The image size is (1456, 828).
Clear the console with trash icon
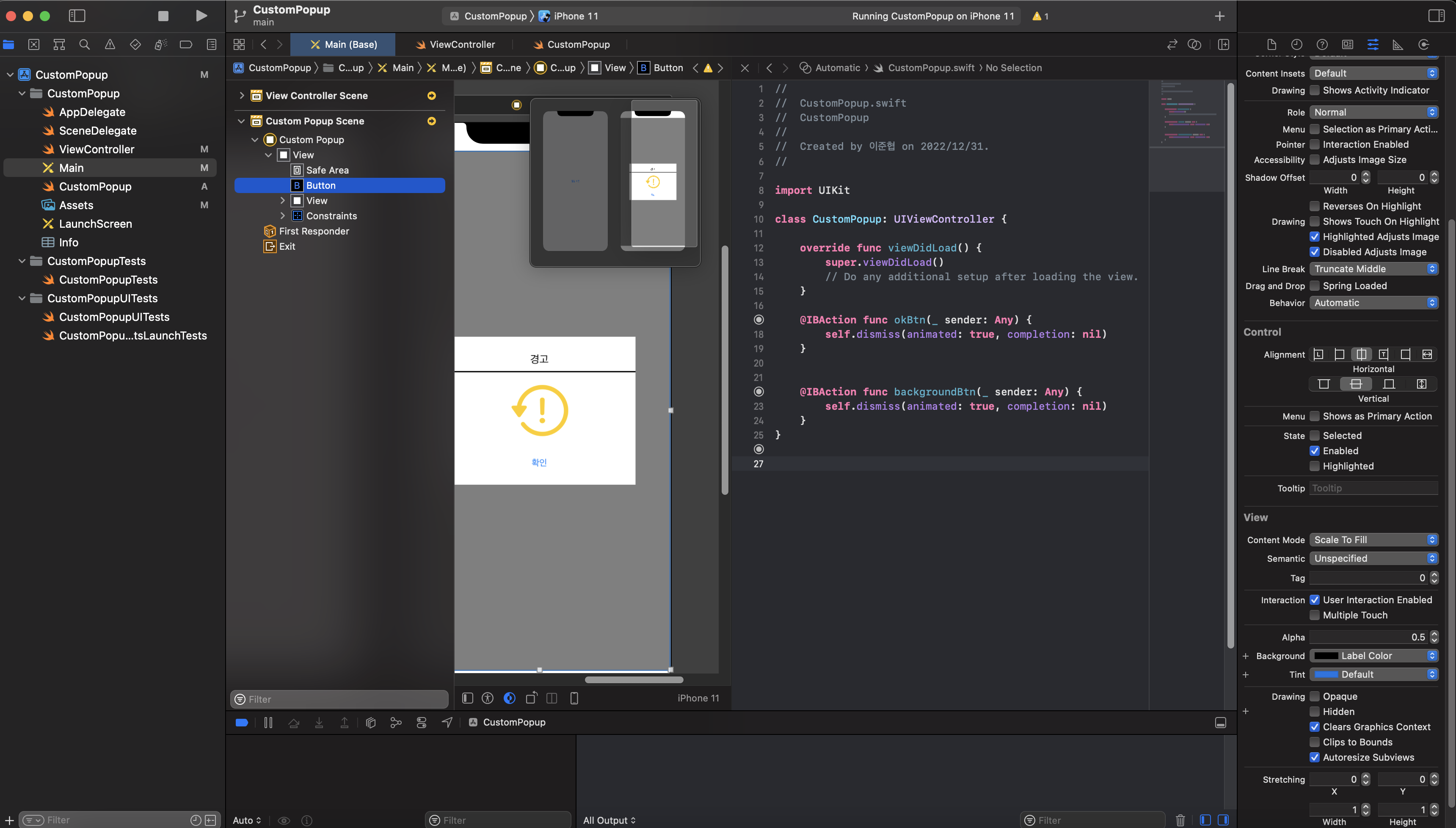[x=1181, y=820]
